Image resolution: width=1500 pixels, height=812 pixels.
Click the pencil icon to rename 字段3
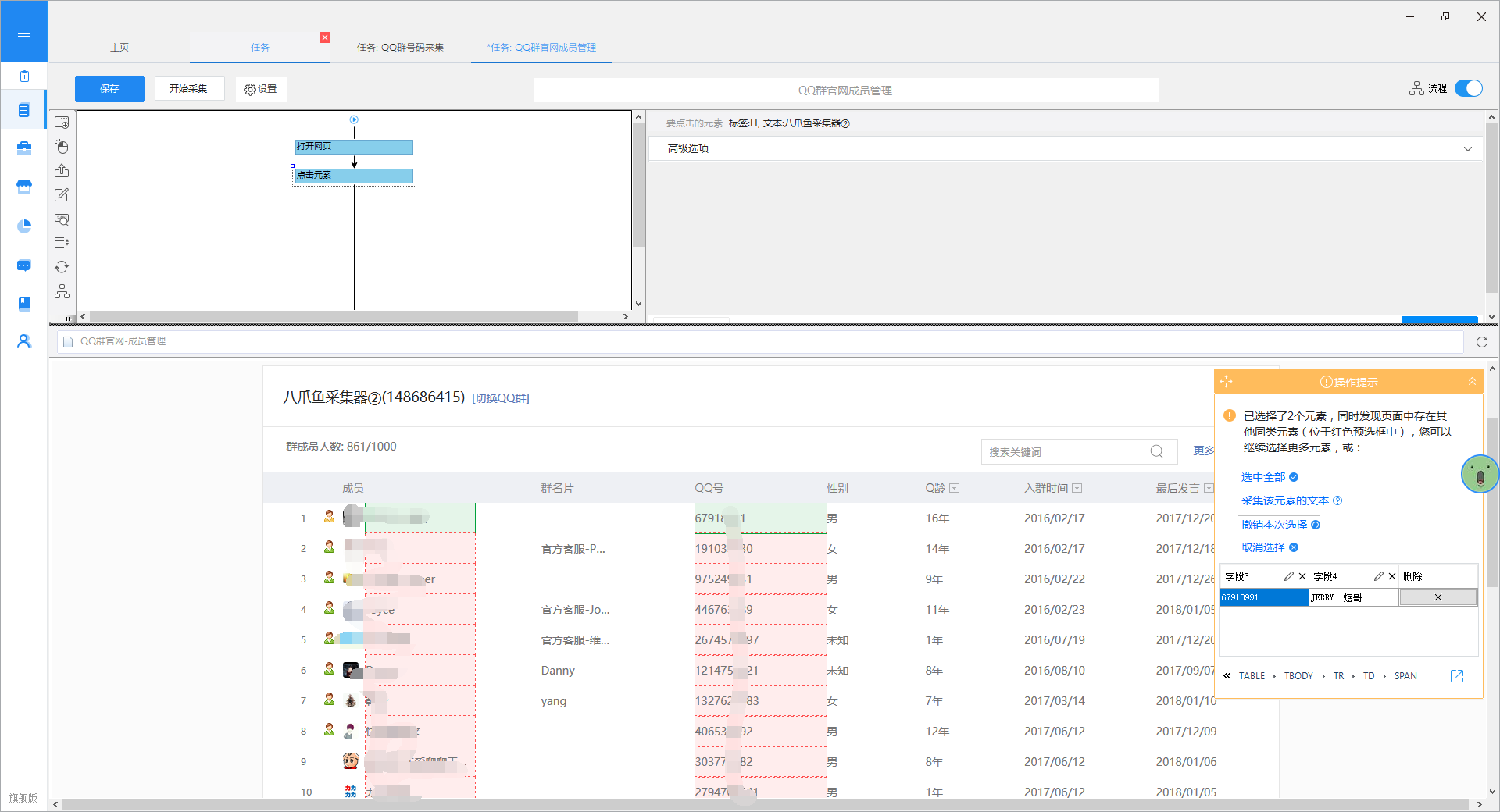tap(1288, 576)
